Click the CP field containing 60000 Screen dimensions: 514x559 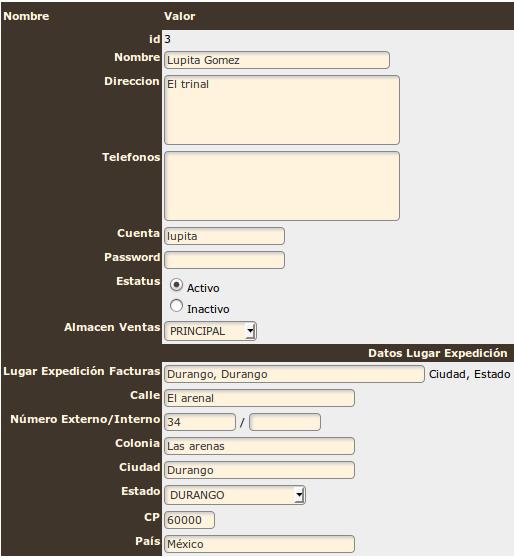[189, 520]
